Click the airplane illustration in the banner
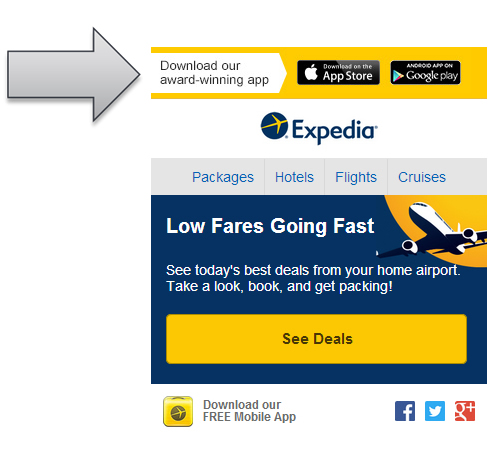The width and height of the screenshot is (500, 462). pyautogui.click(x=432, y=230)
